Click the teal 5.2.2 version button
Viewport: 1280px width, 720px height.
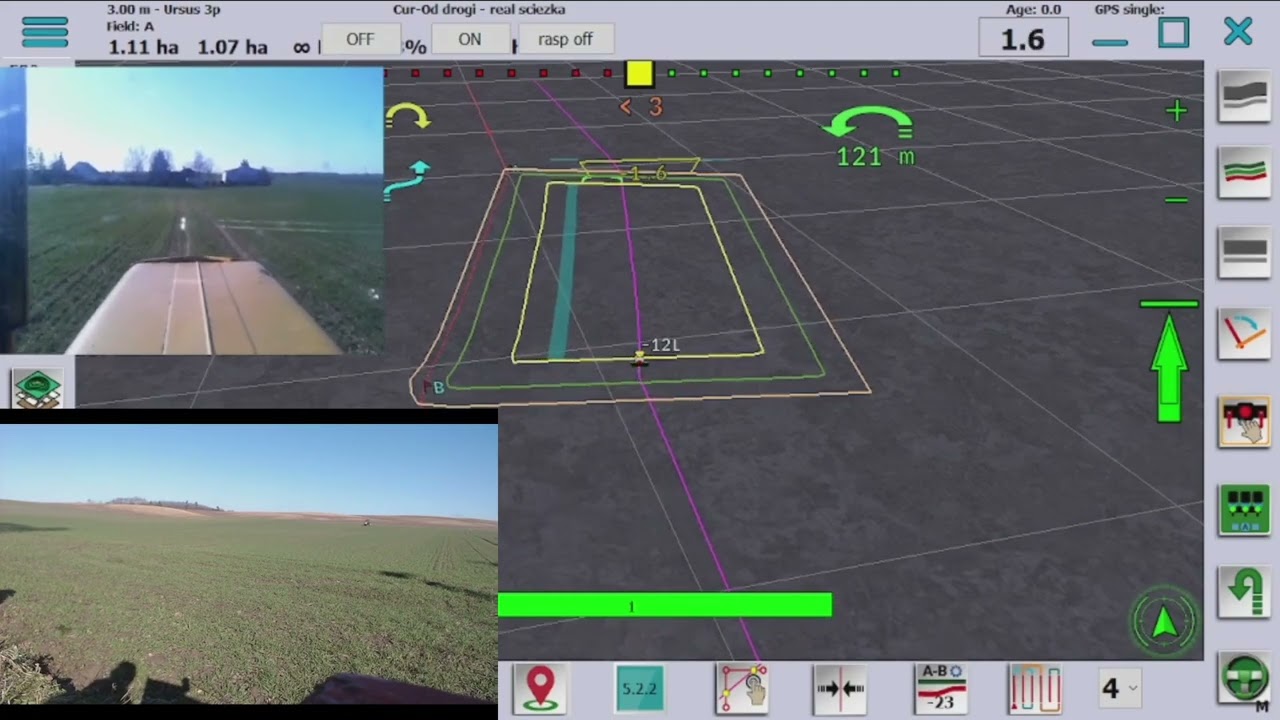point(639,688)
